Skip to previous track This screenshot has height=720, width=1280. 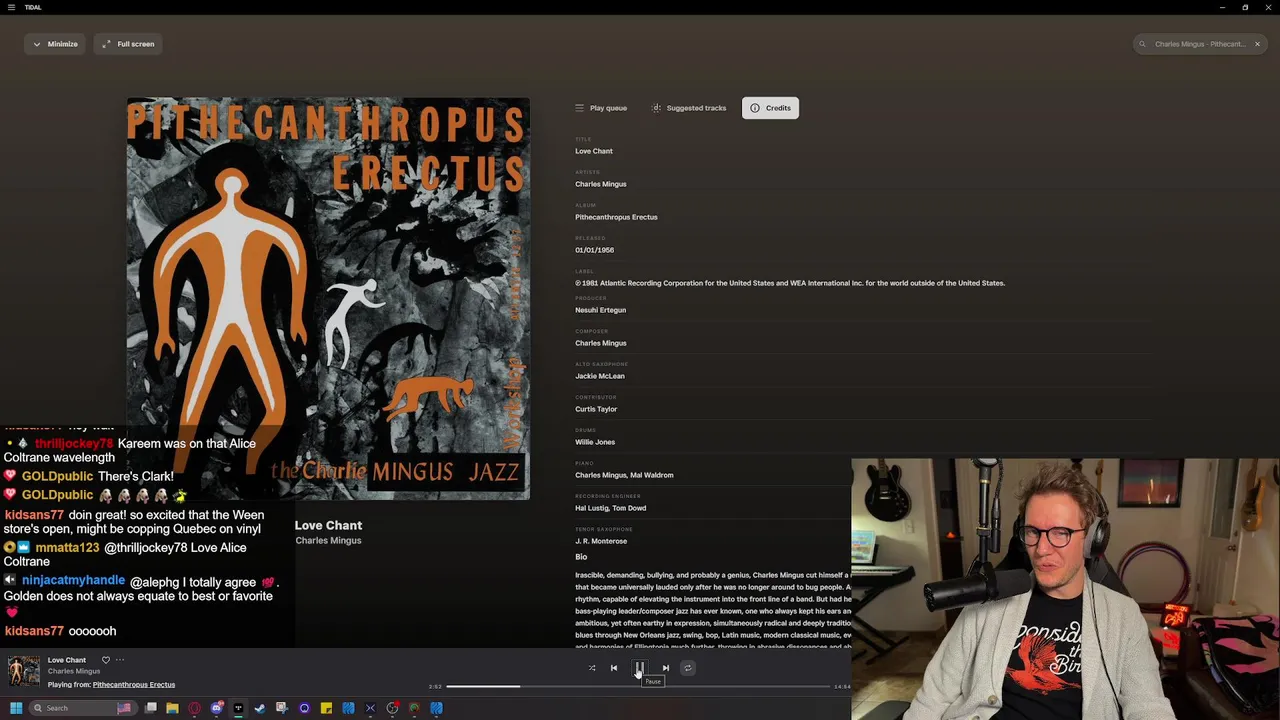point(614,668)
